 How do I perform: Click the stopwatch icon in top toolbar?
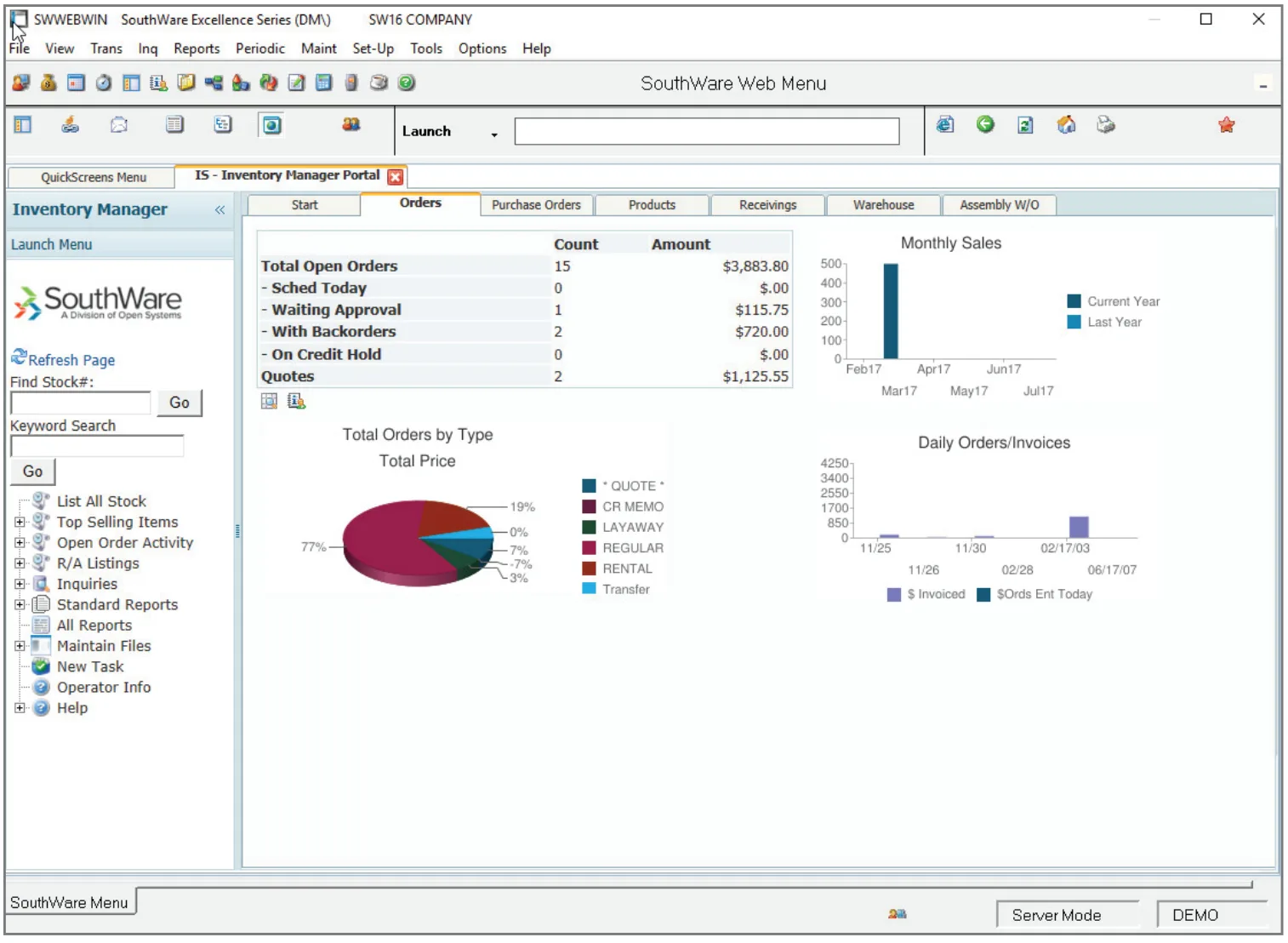point(104,83)
